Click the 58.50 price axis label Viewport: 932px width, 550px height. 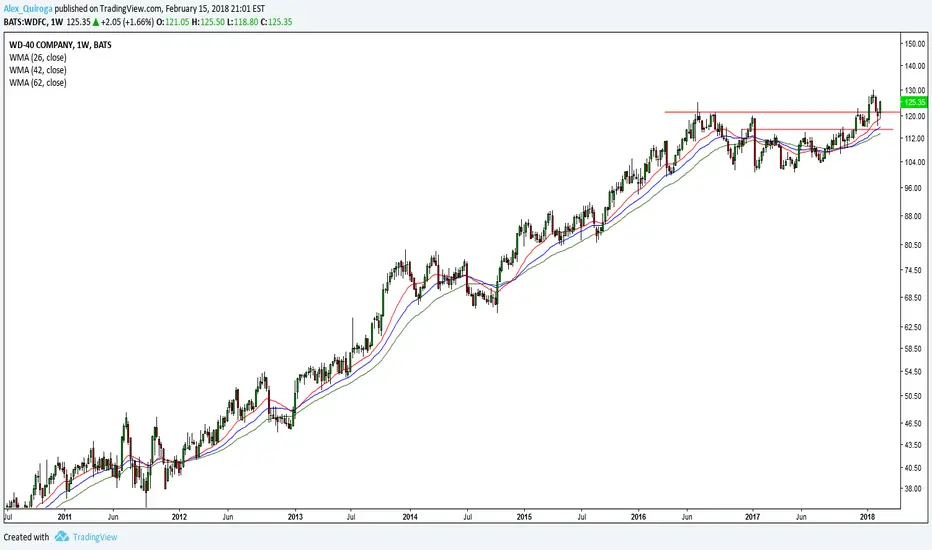point(915,349)
